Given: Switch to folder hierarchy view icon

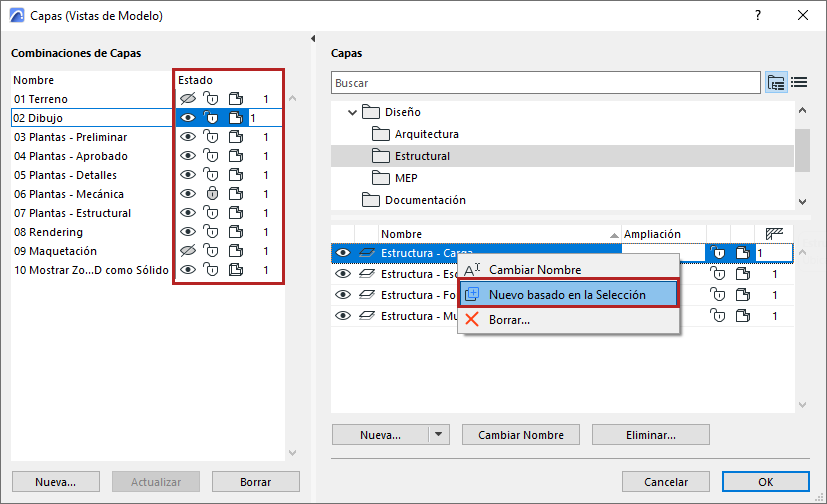Looking at the screenshot, I should (776, 83).
